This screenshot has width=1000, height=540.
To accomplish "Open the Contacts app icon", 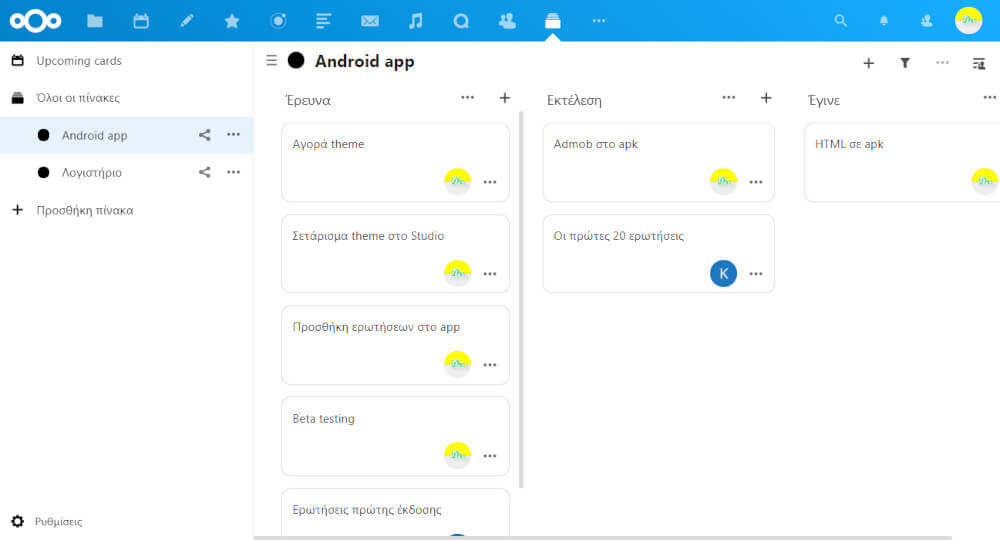I will coord(507,20).
